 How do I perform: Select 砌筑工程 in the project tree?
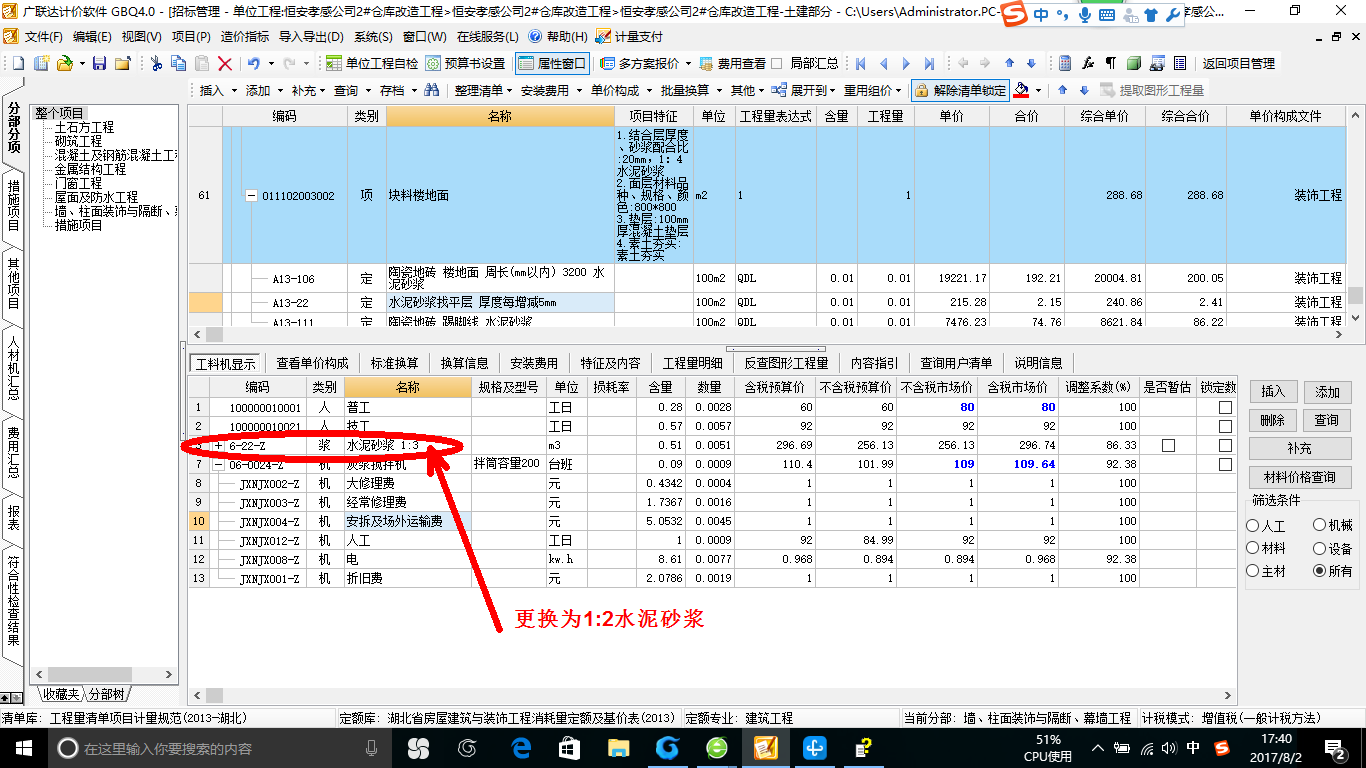pos(78,142)
